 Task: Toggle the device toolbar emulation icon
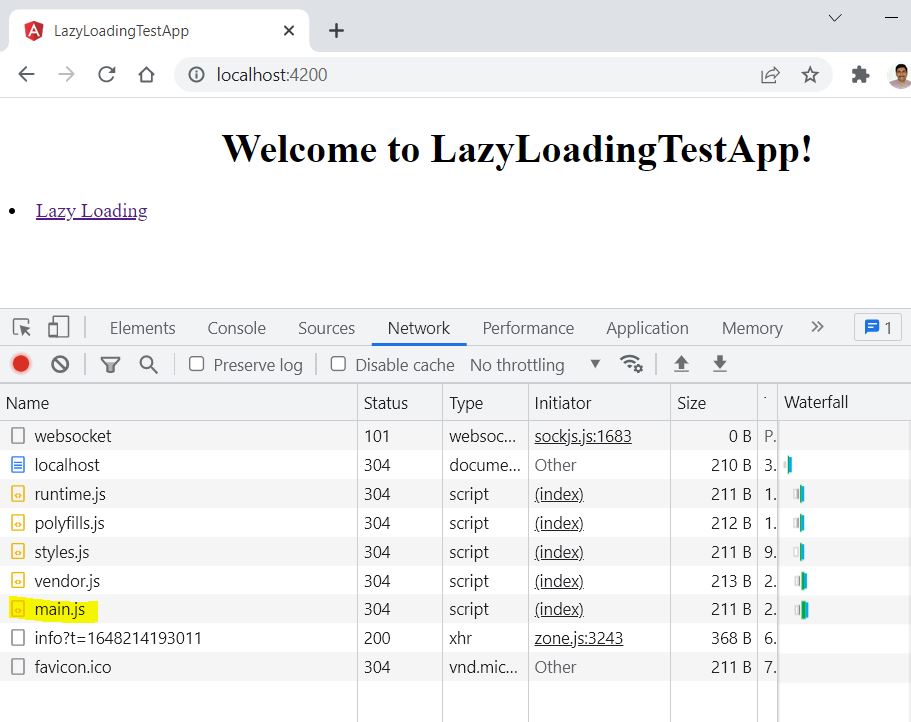pos(56,327)
